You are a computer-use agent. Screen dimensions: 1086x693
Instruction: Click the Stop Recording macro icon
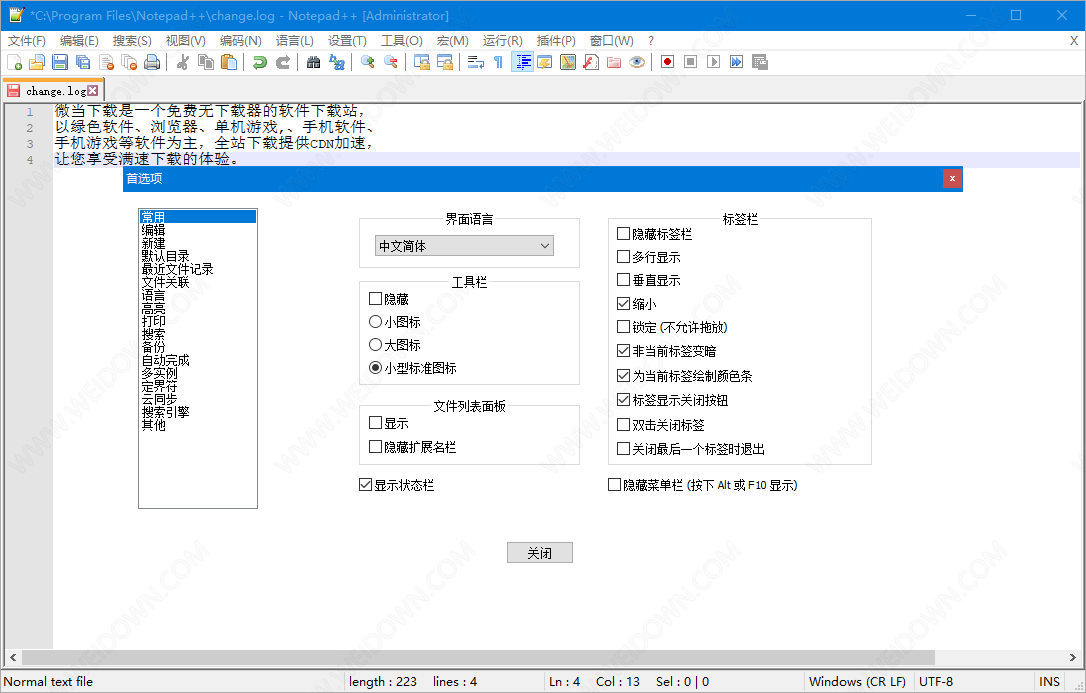click(691, 62)
